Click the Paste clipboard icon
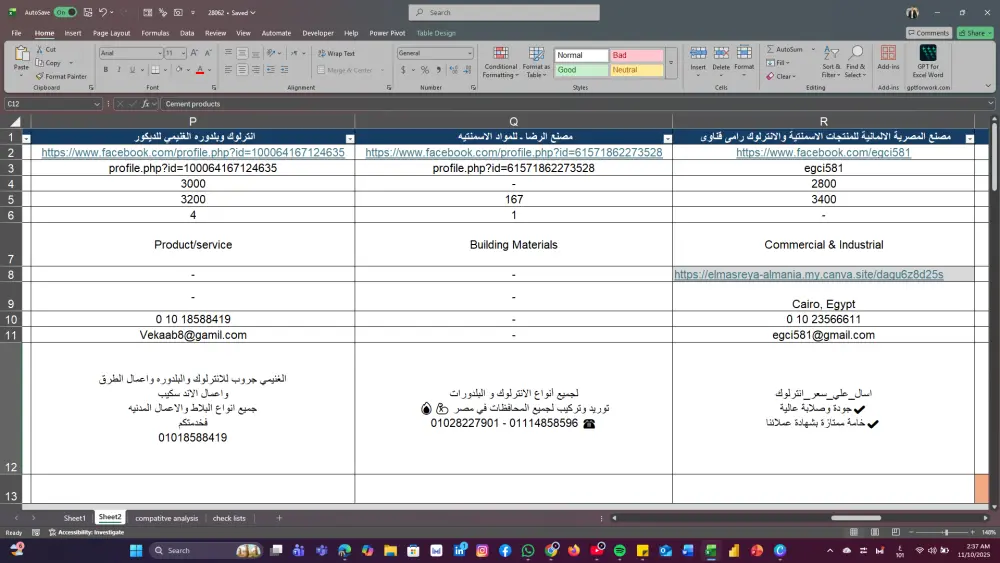The width and height of the screenshot is (1000, 563). point(21,54)
